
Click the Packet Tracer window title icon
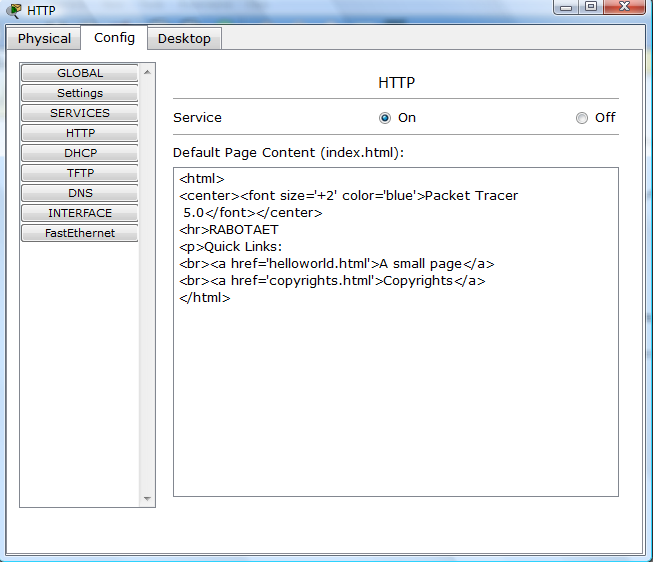point(14,10)
